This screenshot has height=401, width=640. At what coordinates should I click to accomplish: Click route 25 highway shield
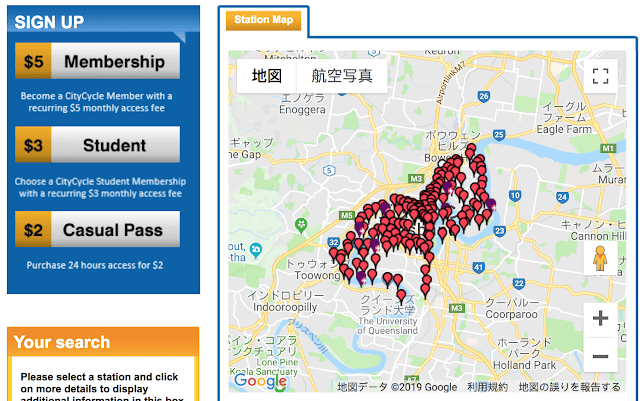tap(499, 135)
